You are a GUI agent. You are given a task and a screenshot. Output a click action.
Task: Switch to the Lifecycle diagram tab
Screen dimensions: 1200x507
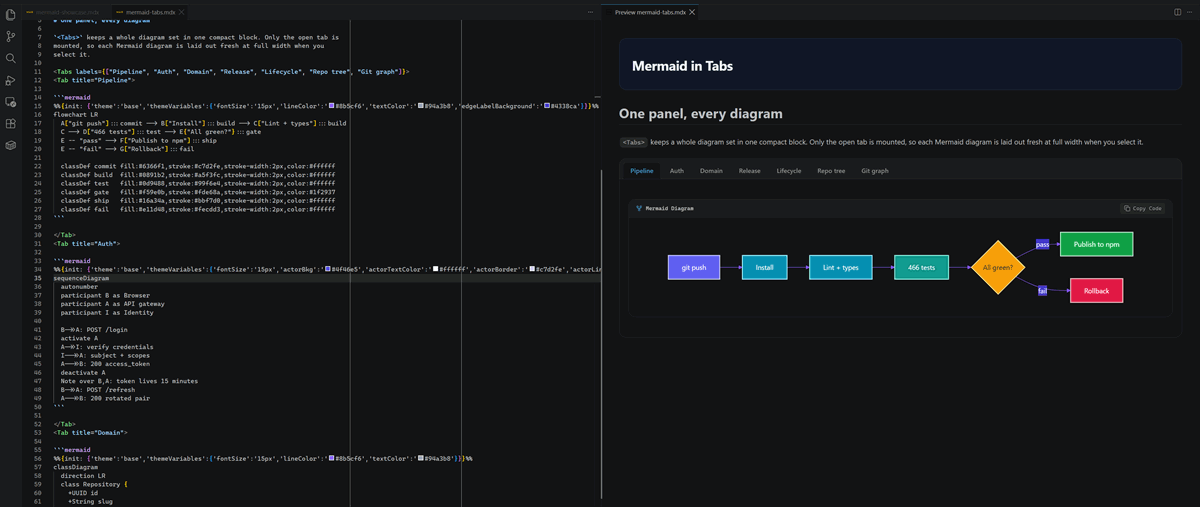coord(789,171)
